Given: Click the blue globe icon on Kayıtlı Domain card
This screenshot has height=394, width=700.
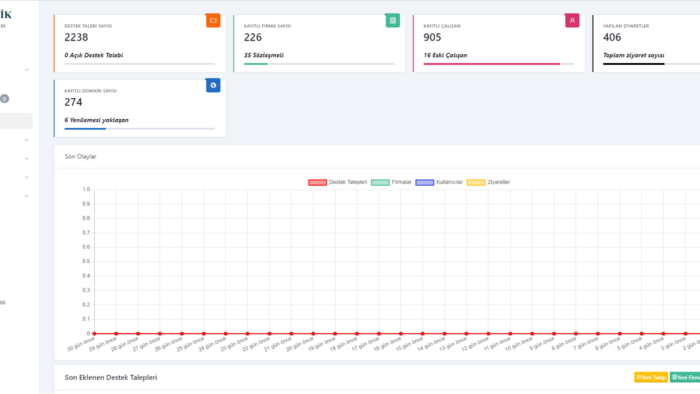Looking at the screenshot, I should (213, 85).
